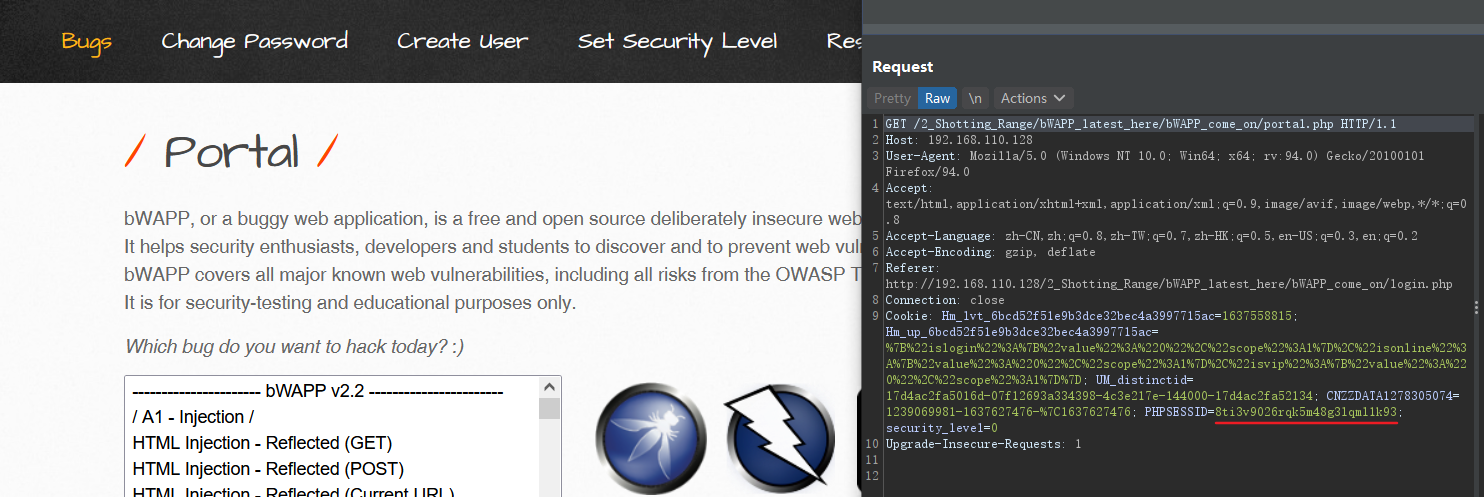
Task: Go to Create User
Action: (463, 41)
